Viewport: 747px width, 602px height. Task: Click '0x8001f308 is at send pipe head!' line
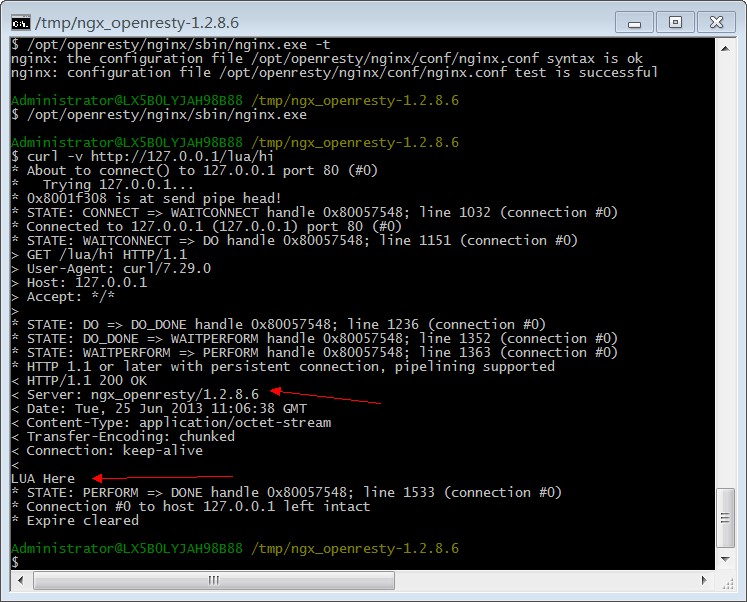[x=146, y=199]
